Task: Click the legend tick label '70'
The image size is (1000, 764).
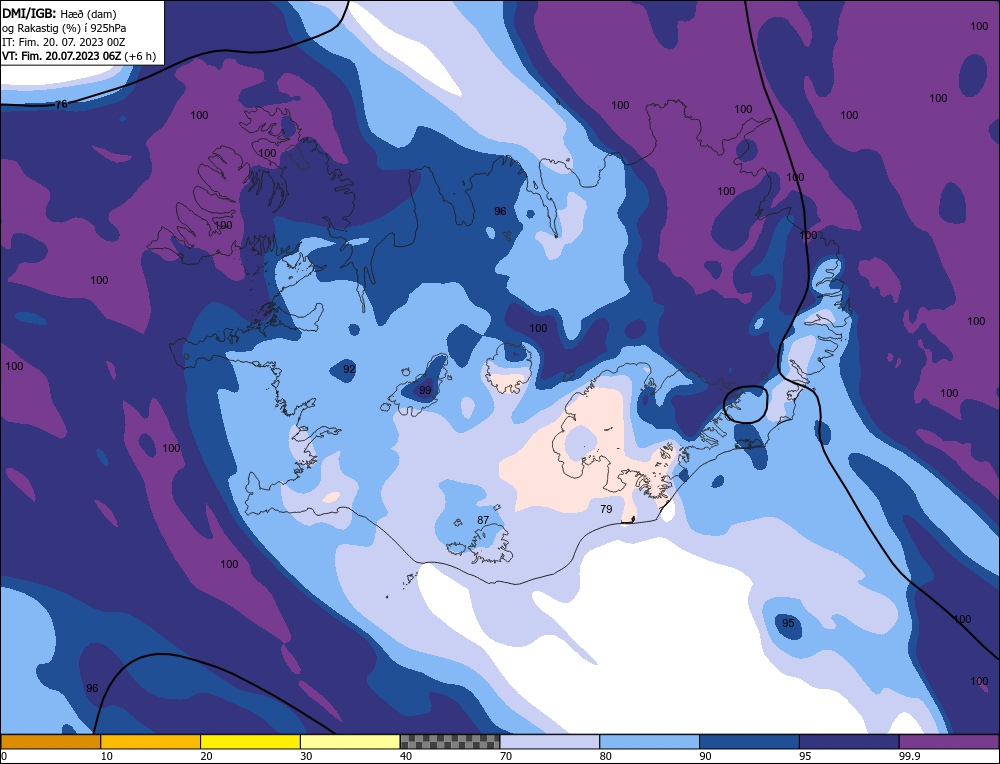Action: [506, 756]
